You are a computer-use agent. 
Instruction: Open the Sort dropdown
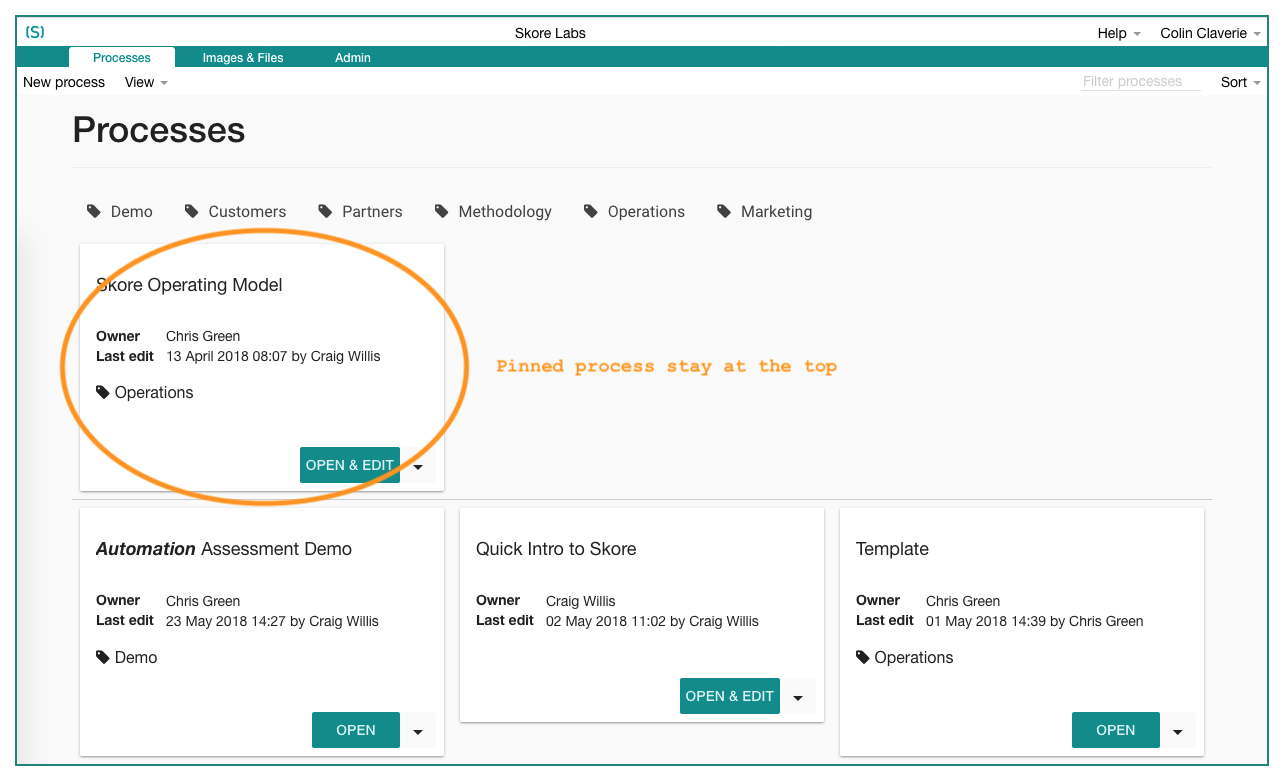[1241, 82]
